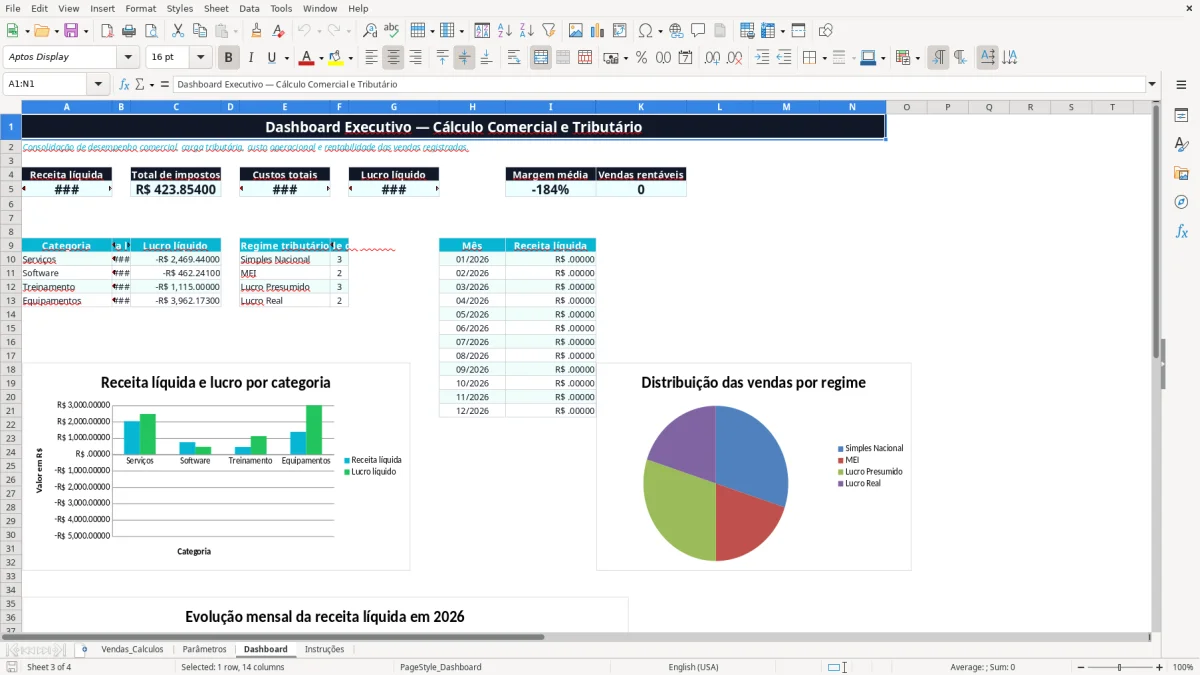The image size is (1200, 675).
Task: Click the Select Function sigma button
Action: pyautogui.click(x=140, y=85)
